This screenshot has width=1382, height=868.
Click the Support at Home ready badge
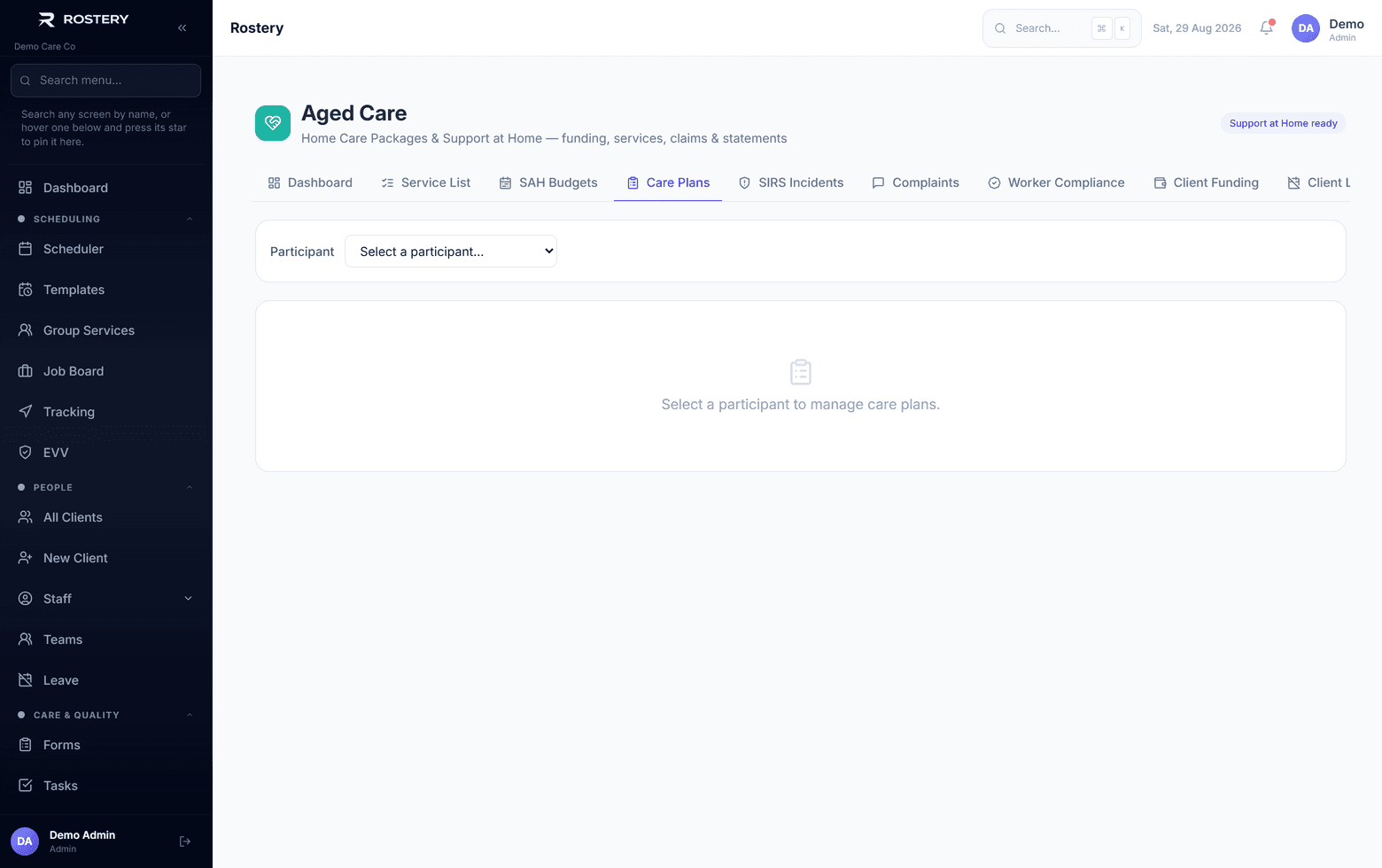(x=1283, y=123)
